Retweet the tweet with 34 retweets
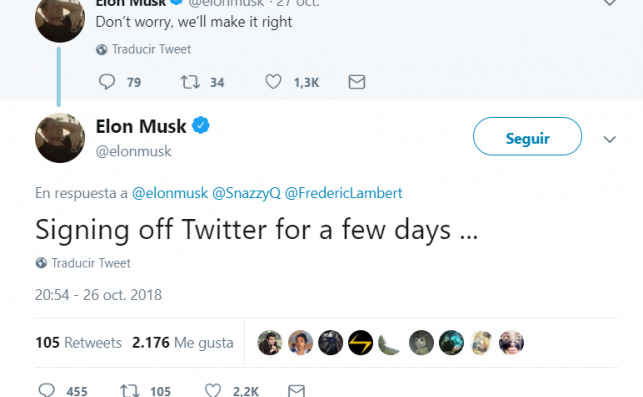 pos(190,82)
